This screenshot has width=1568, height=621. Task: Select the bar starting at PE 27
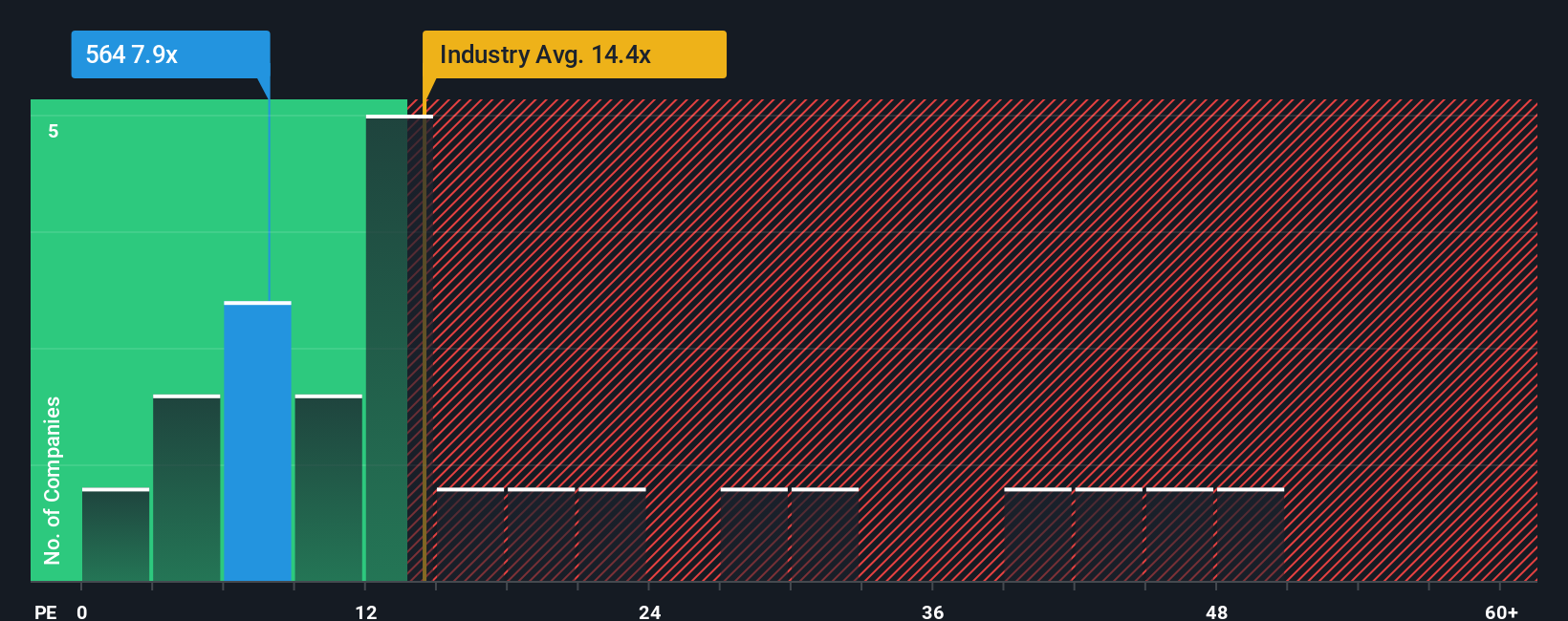(754, 535)
